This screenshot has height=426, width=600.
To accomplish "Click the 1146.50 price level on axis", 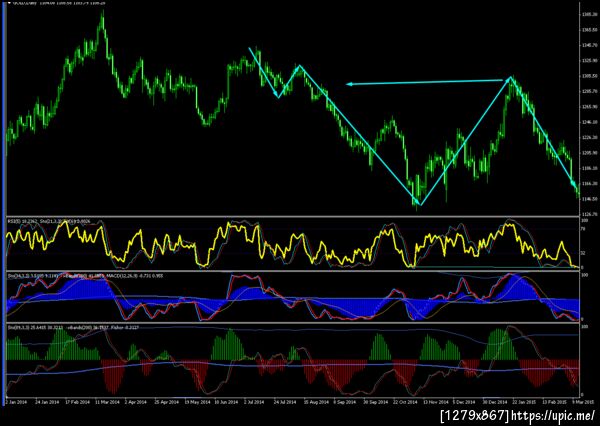I will 588,199.
